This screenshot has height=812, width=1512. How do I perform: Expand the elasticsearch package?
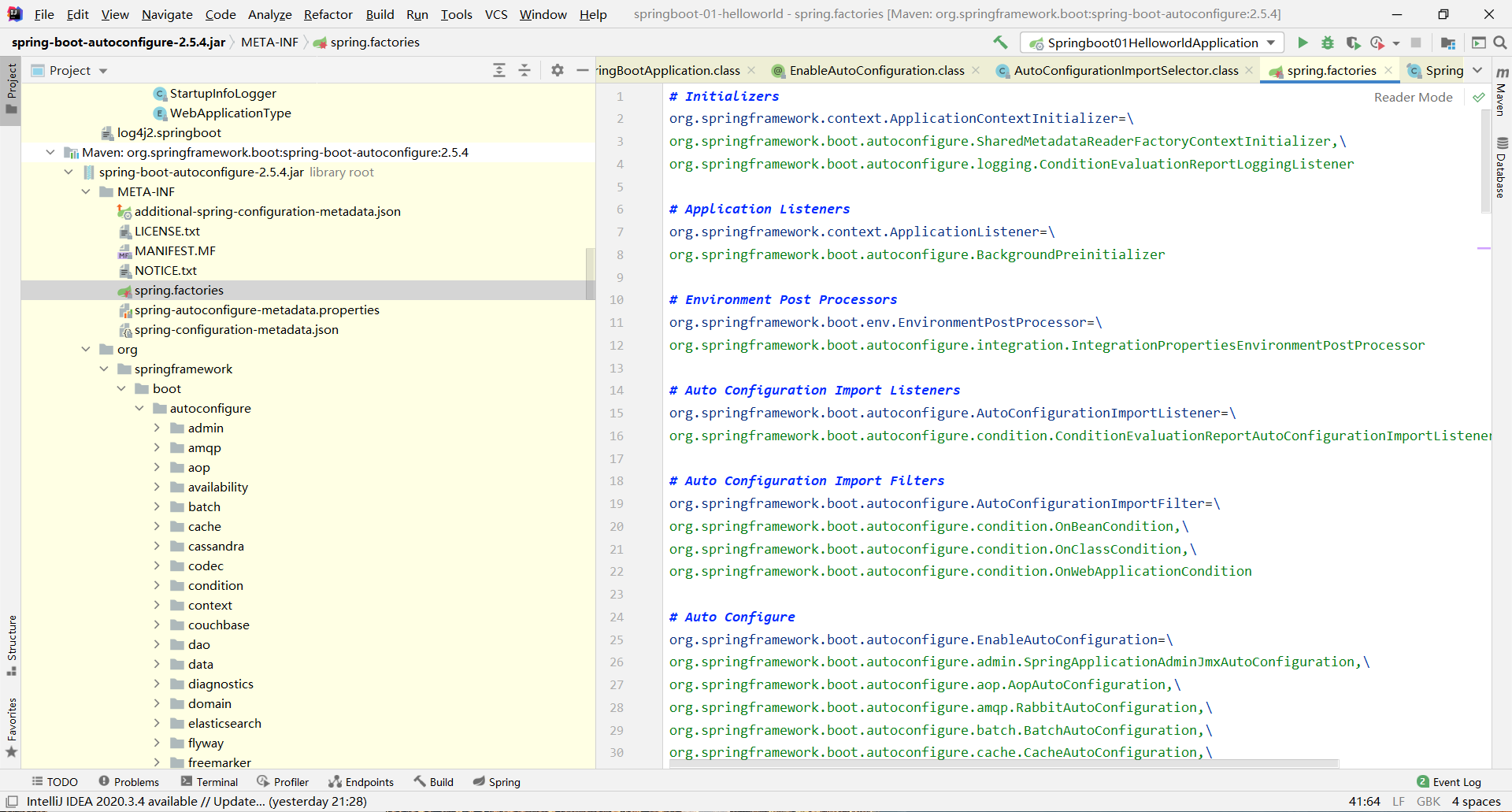157,723
